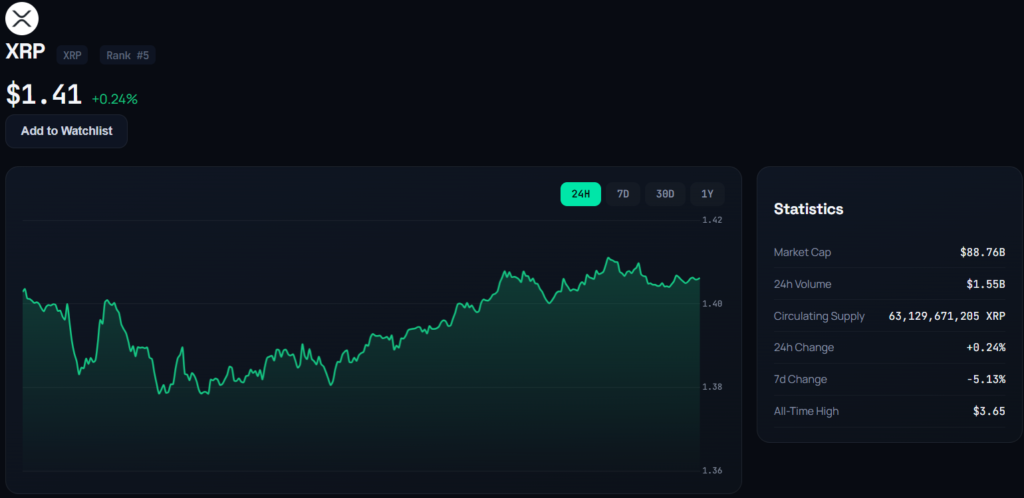Click the XRP coin name heading
Viewport: 1024px width, 498px height.
(25, 52)
